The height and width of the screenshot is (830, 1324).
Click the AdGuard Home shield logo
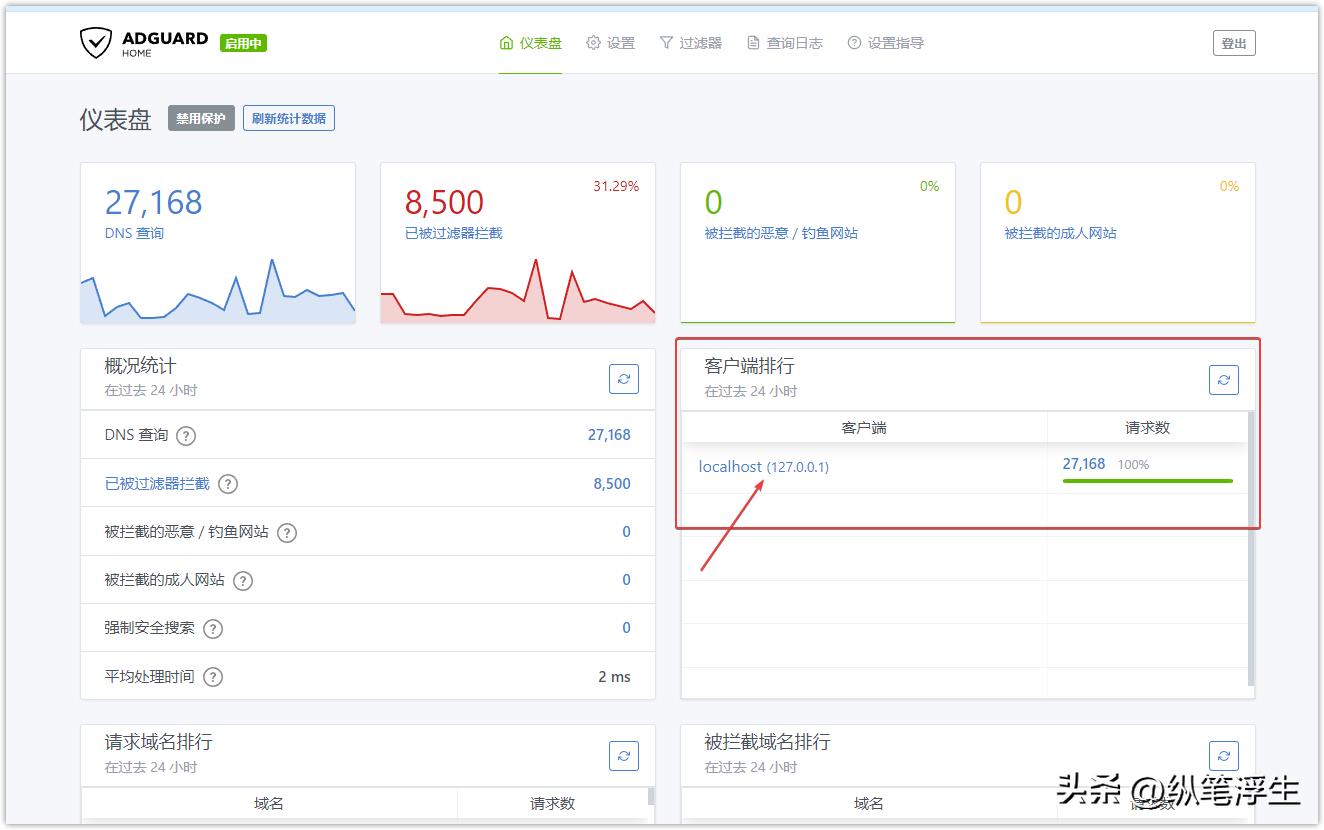point(95,42)
